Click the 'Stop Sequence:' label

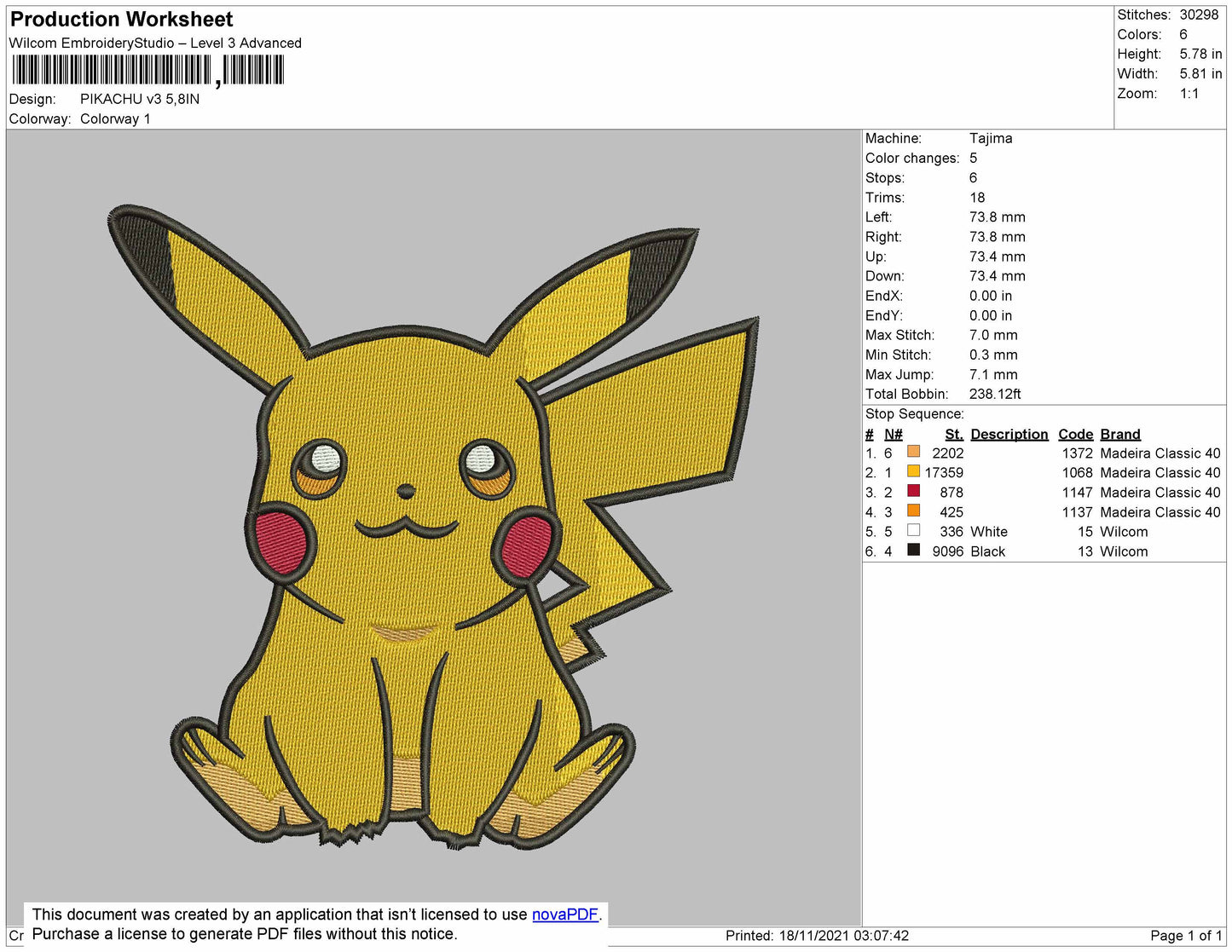coord(915,413)
